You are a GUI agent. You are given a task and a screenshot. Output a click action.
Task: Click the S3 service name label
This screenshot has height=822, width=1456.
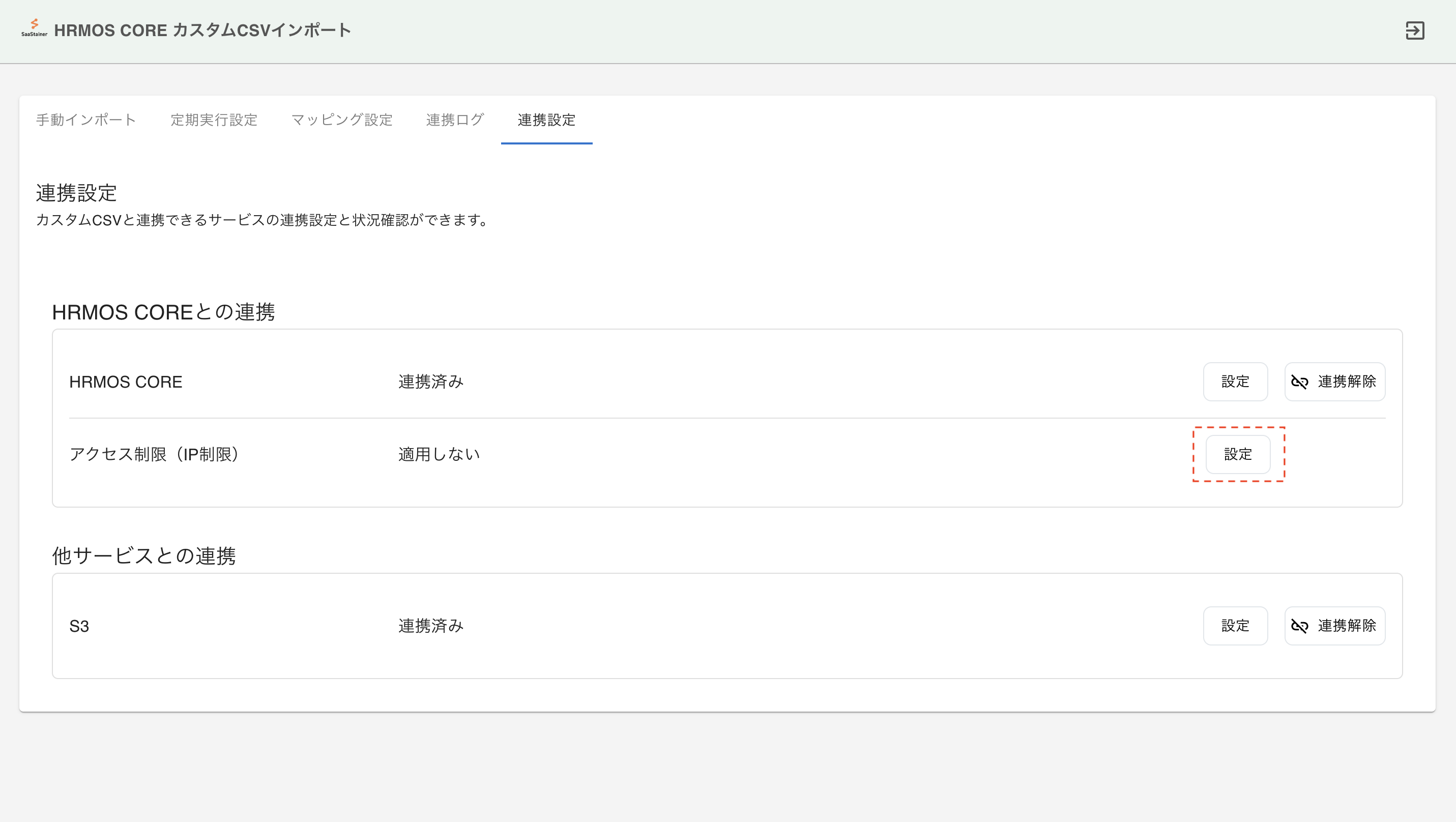(79, 626)
